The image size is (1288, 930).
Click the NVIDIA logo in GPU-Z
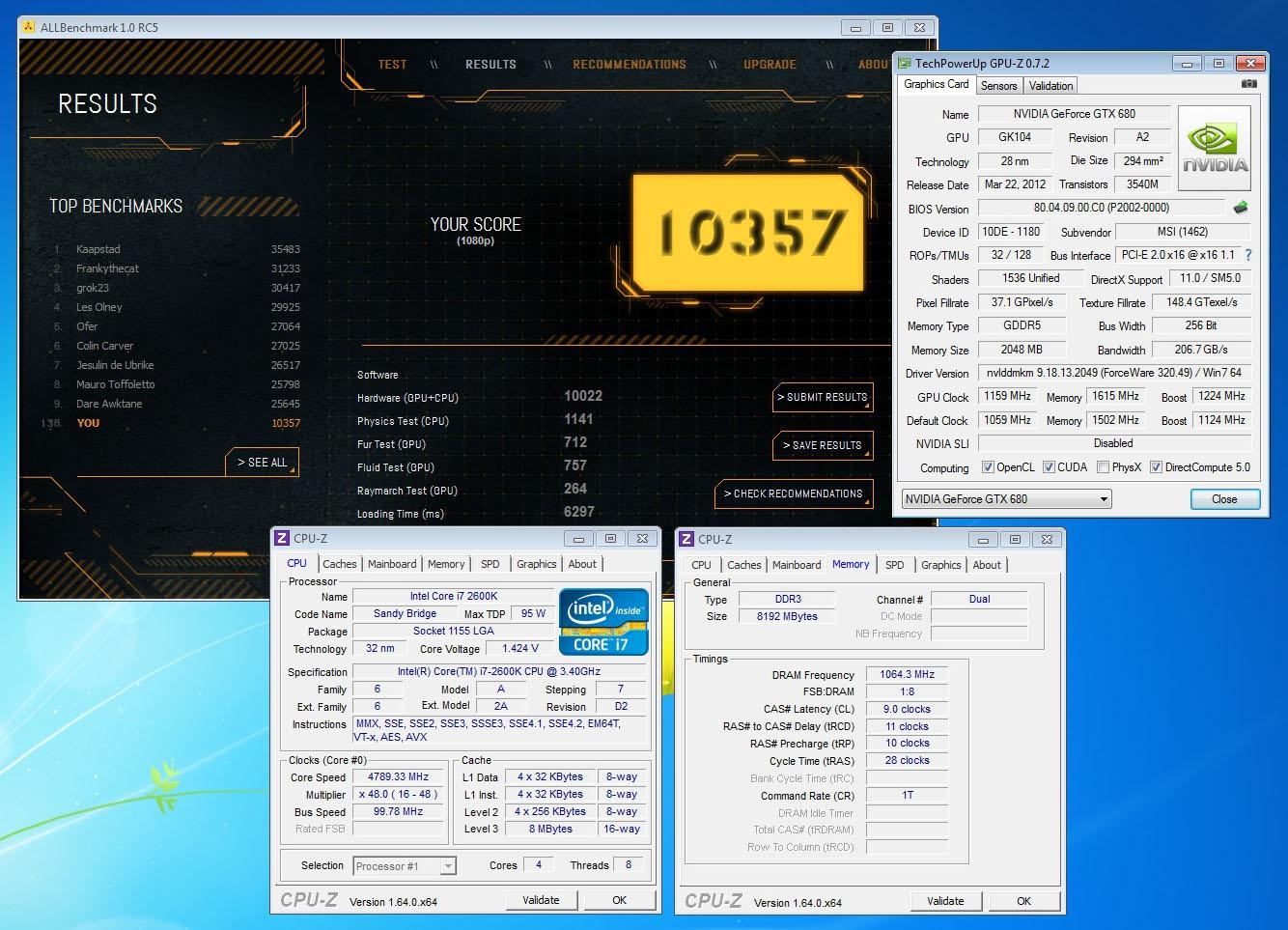[x=1215, y=148]
